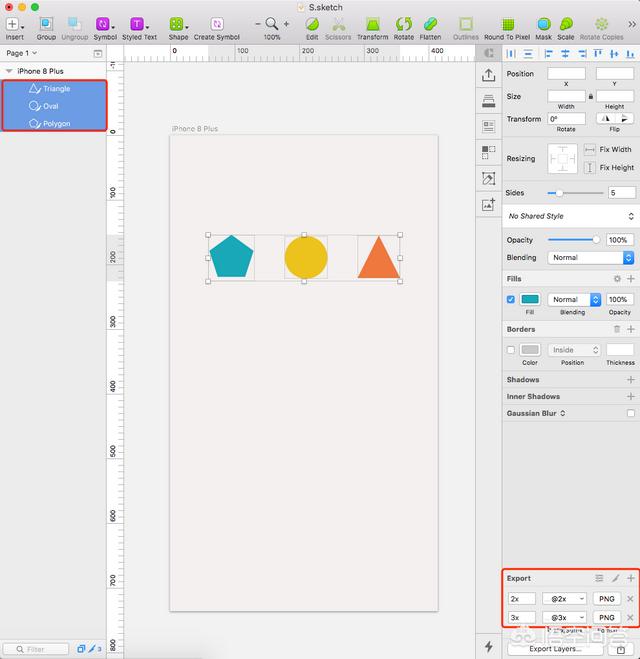Screen dimensions: 640x659
Task: Click the Create Symbol icon
Action: pos(217,24)
